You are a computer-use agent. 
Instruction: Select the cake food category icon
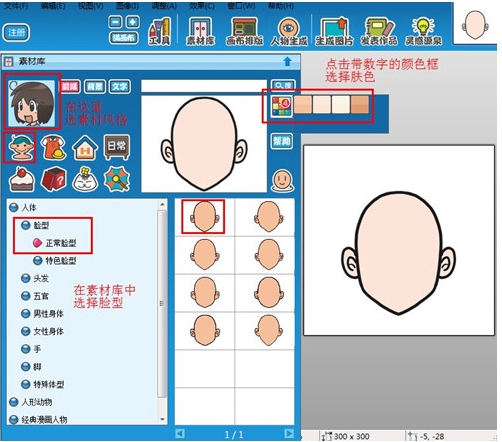(x=22, y=179)
